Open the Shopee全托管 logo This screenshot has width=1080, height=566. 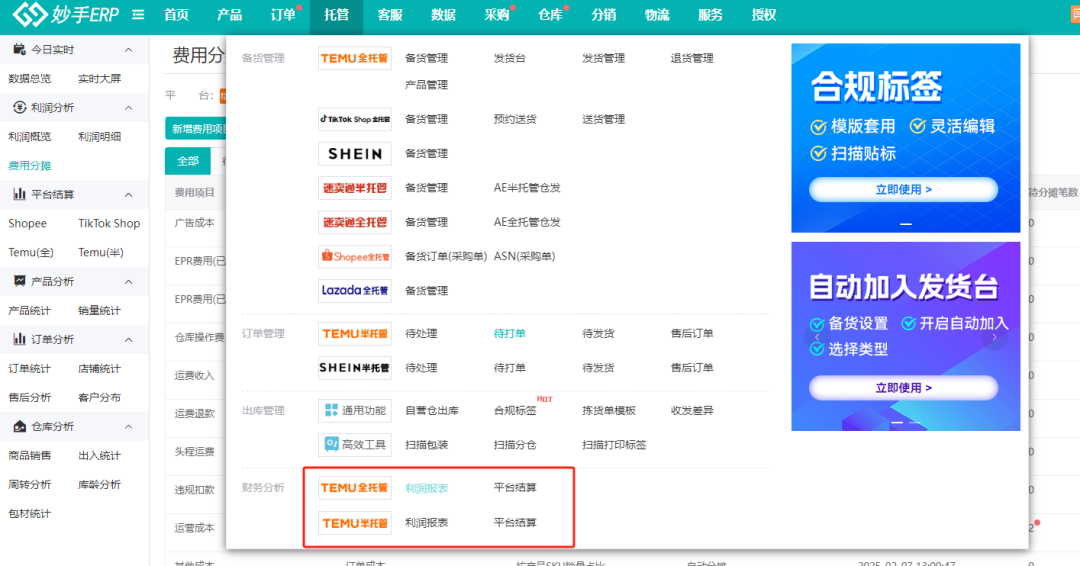tap(355, 257)
